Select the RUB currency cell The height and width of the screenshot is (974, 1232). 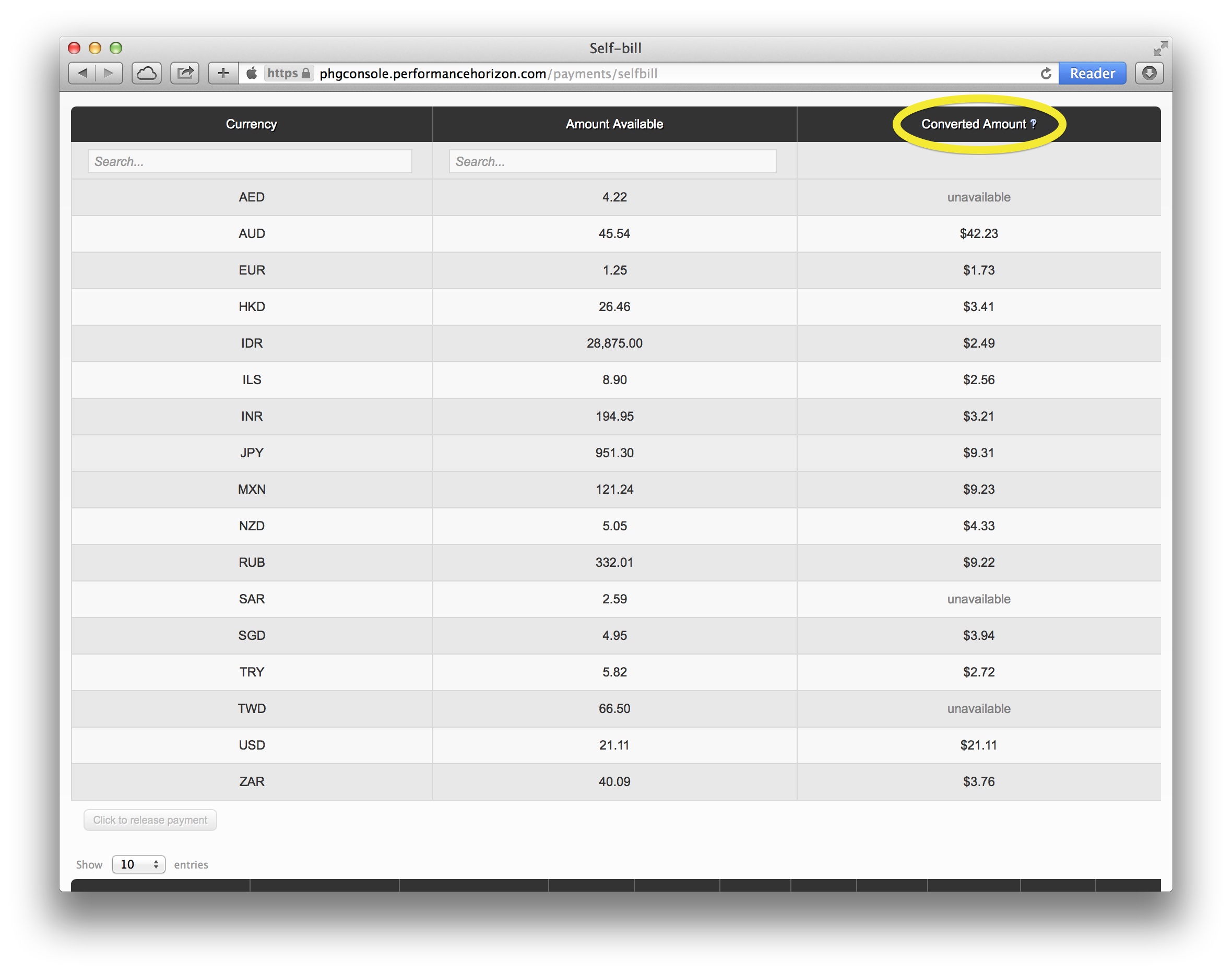(252, 562)
